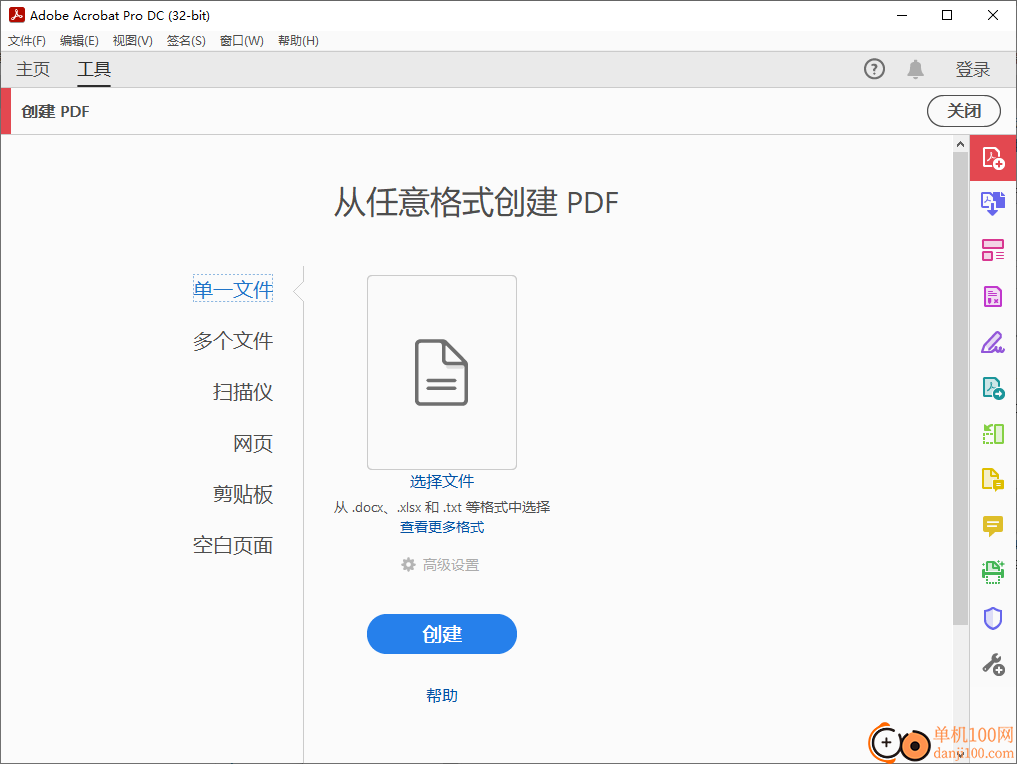The height and width of the screenshot is (764, 1017).
Task: Click the 从任意格式创建 PDF heading
Action: click(476, 202)
